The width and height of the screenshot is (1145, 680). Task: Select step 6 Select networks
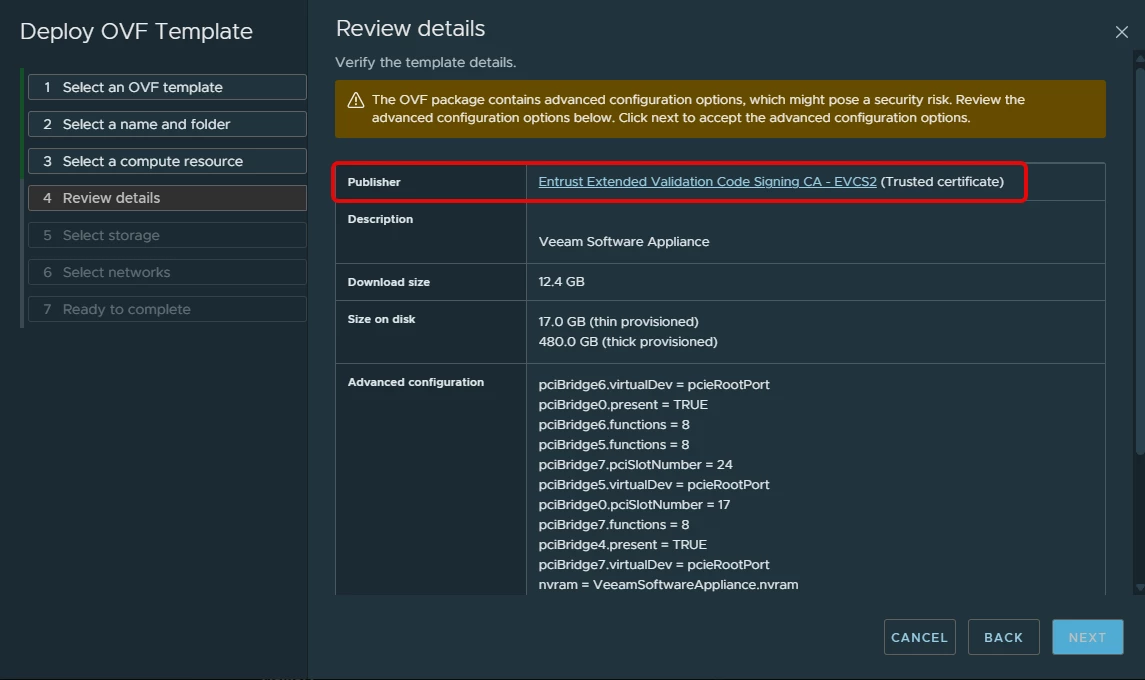coord(167,272)
